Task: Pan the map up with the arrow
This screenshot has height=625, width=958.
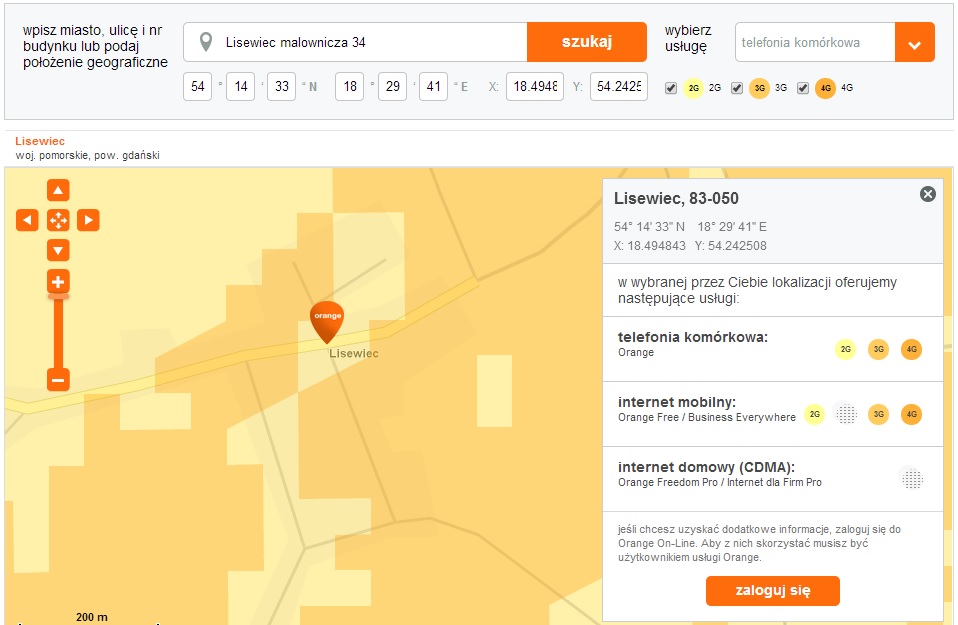Action: coord(58,190)
